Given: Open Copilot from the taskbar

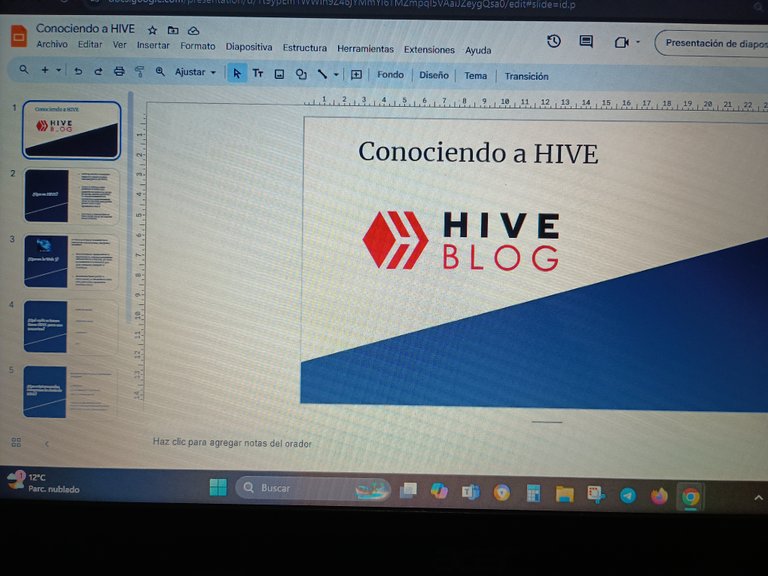Looking at the screenshot, I should [439, 491].
